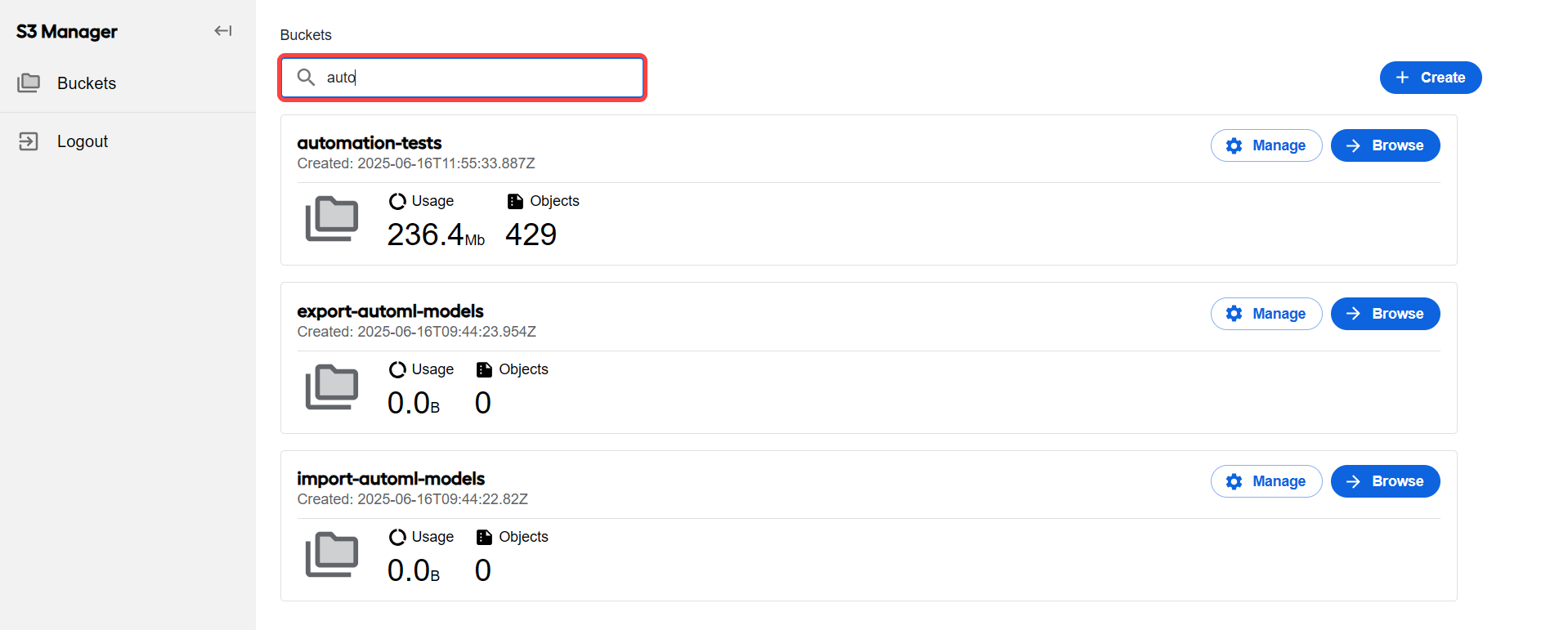Click the Usage circle icon for automation-tests
Image resolution: width=1568 pixels, height=630 pixels.
point(397,201)
